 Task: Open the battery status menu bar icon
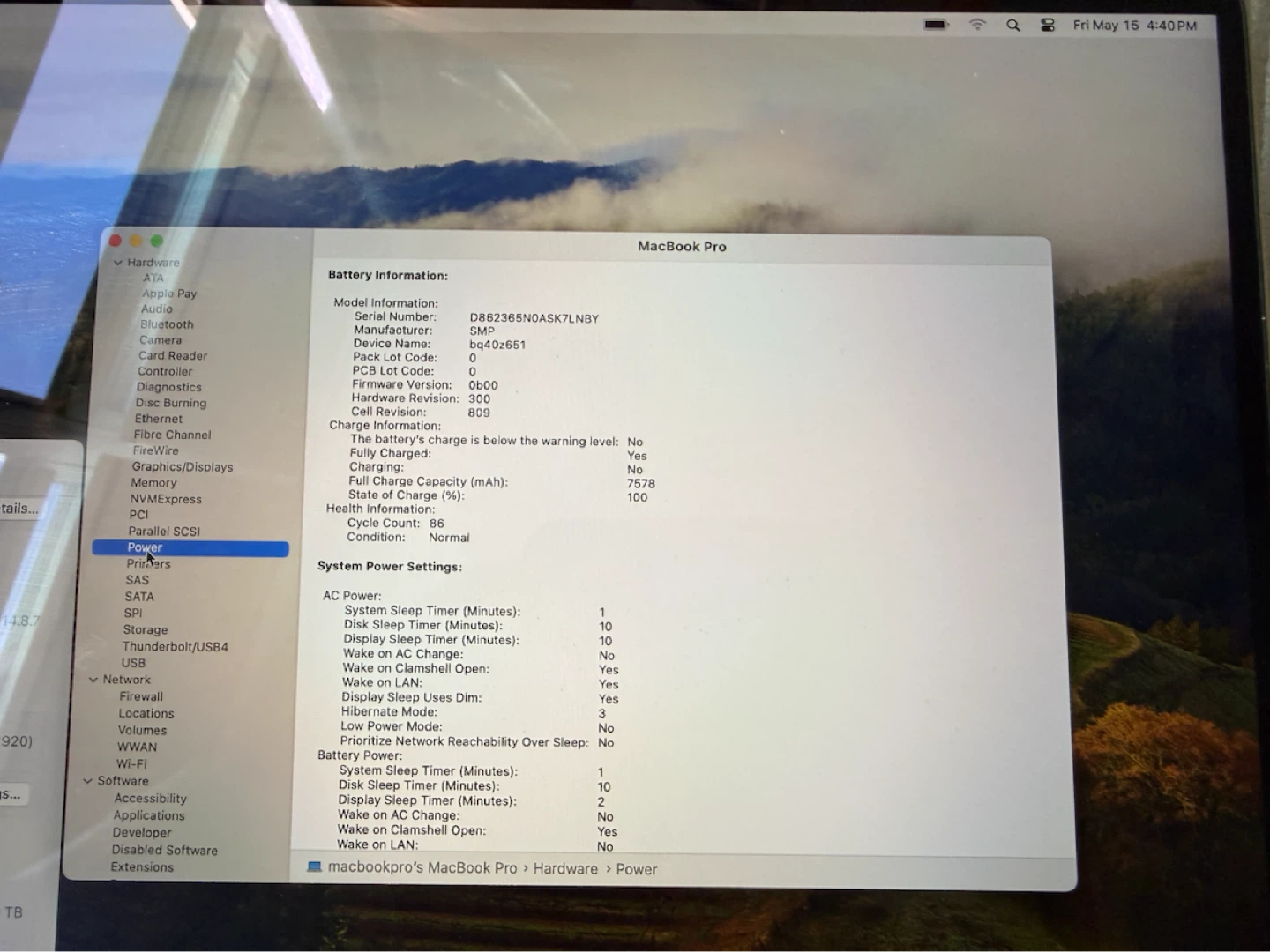pos(936,25)
